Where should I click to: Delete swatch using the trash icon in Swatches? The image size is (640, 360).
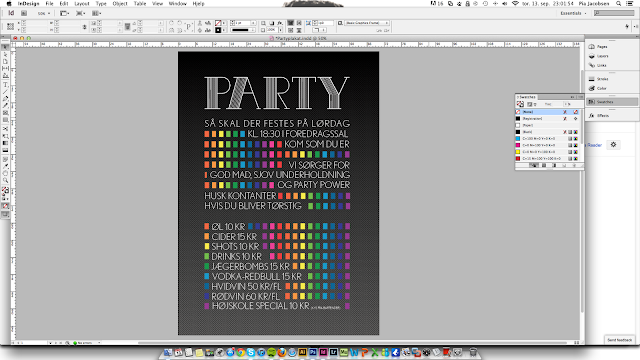[x=574, y=165]
